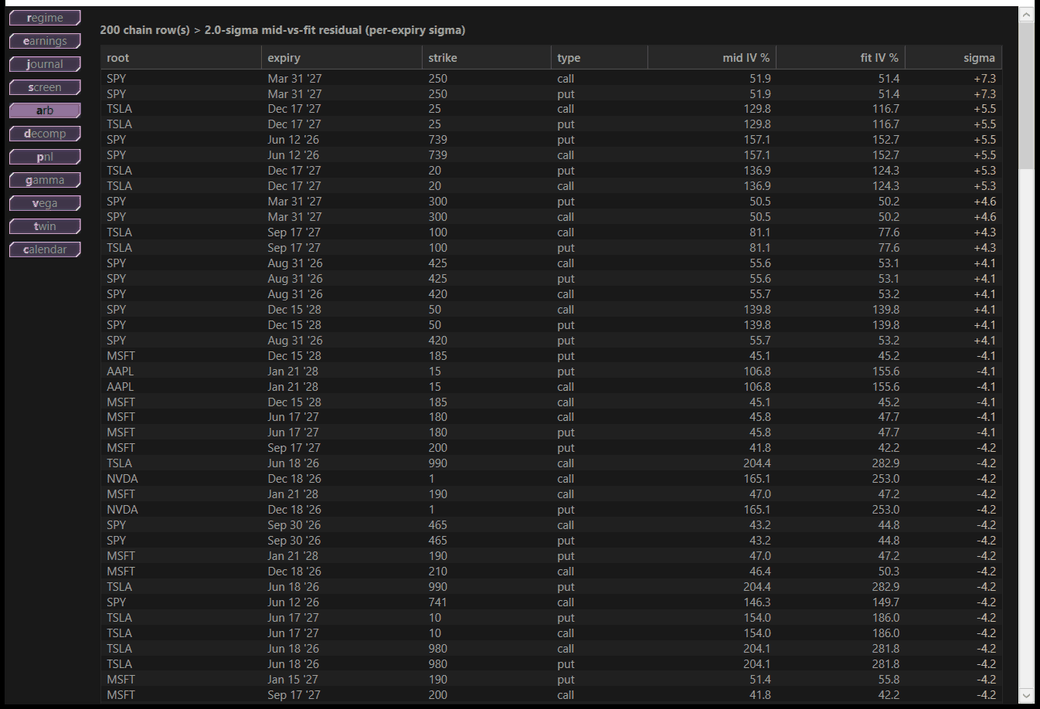Viewport: 1040px width, 709px height.
Task: Click the 200 chain row(s) summary heading
Action: coord(283,30)
